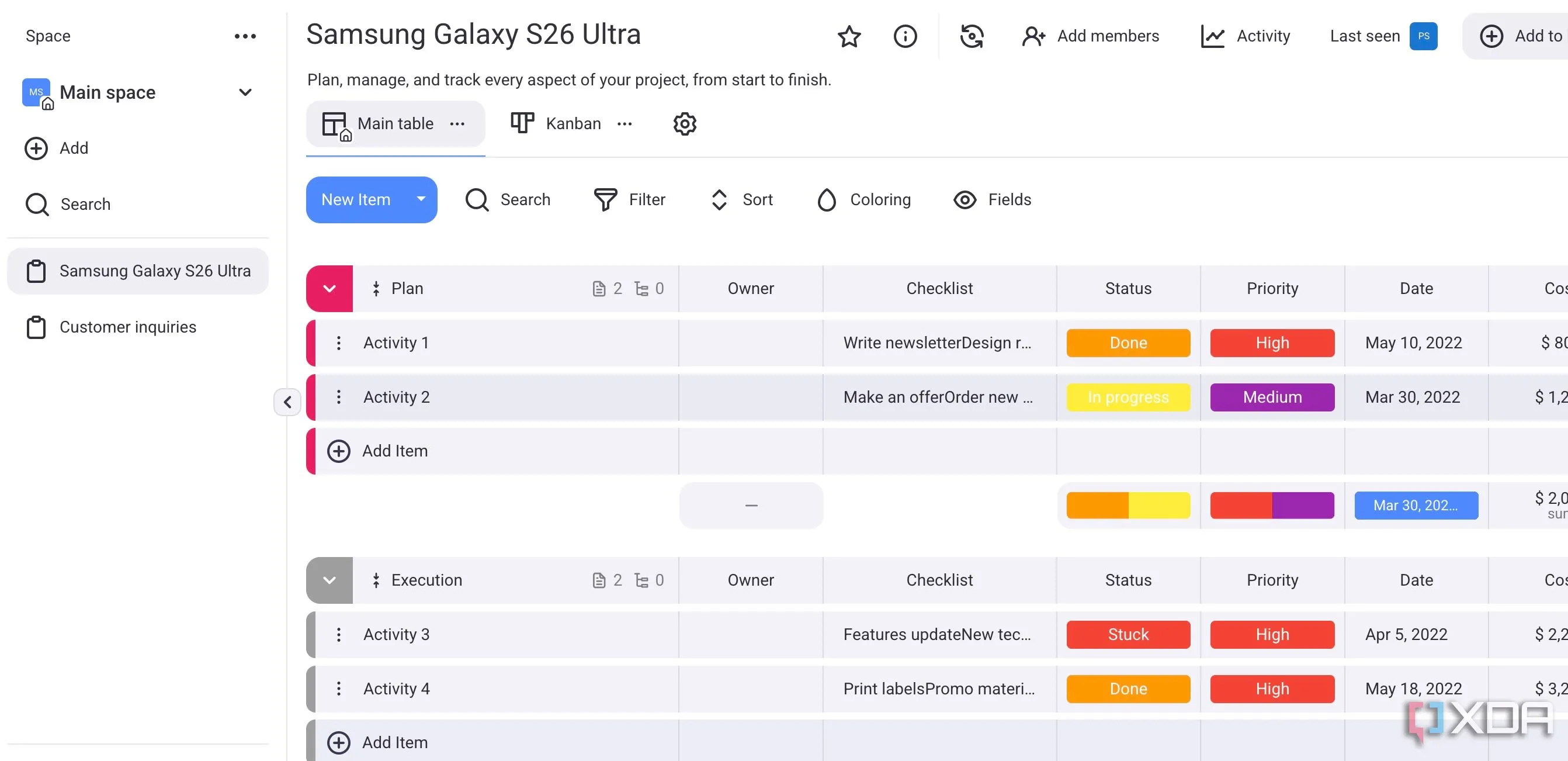Click the Activity 1 item name
Image resolution: width=1568 pixels, height=761 pixels.
pyautogui.click(x=396, y=343)
